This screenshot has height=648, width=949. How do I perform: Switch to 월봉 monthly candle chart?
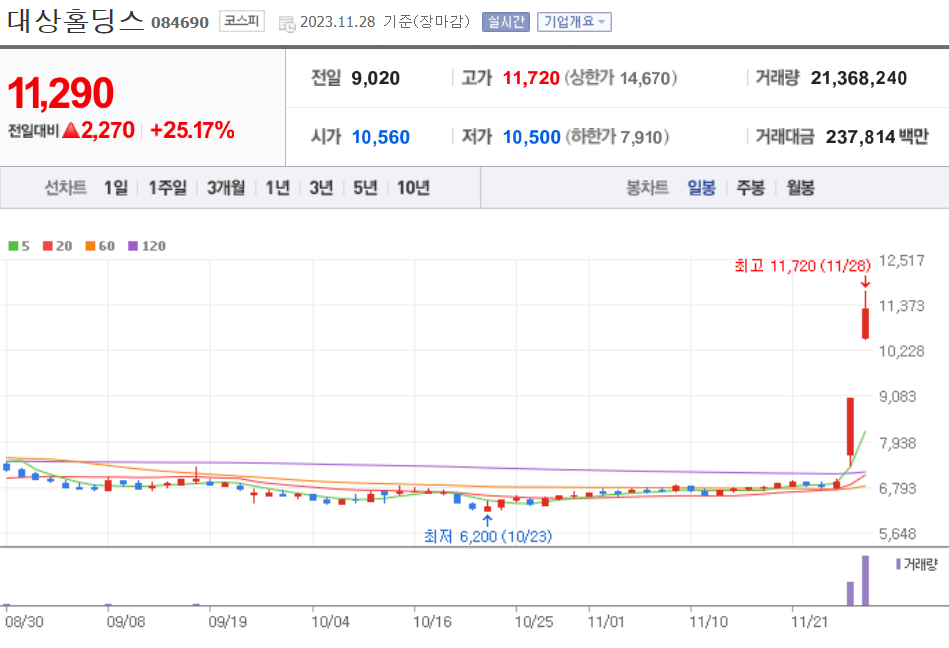click(800, 188)
